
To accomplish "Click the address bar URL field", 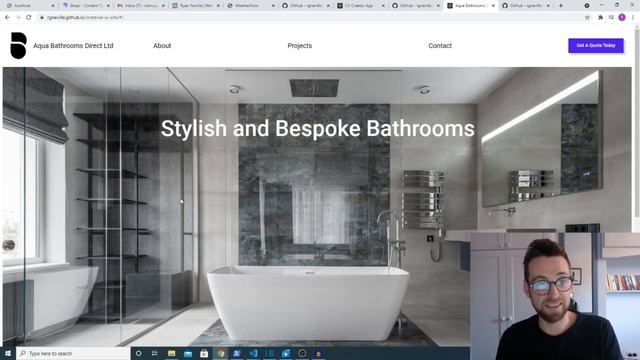I will tap(310, 18).
